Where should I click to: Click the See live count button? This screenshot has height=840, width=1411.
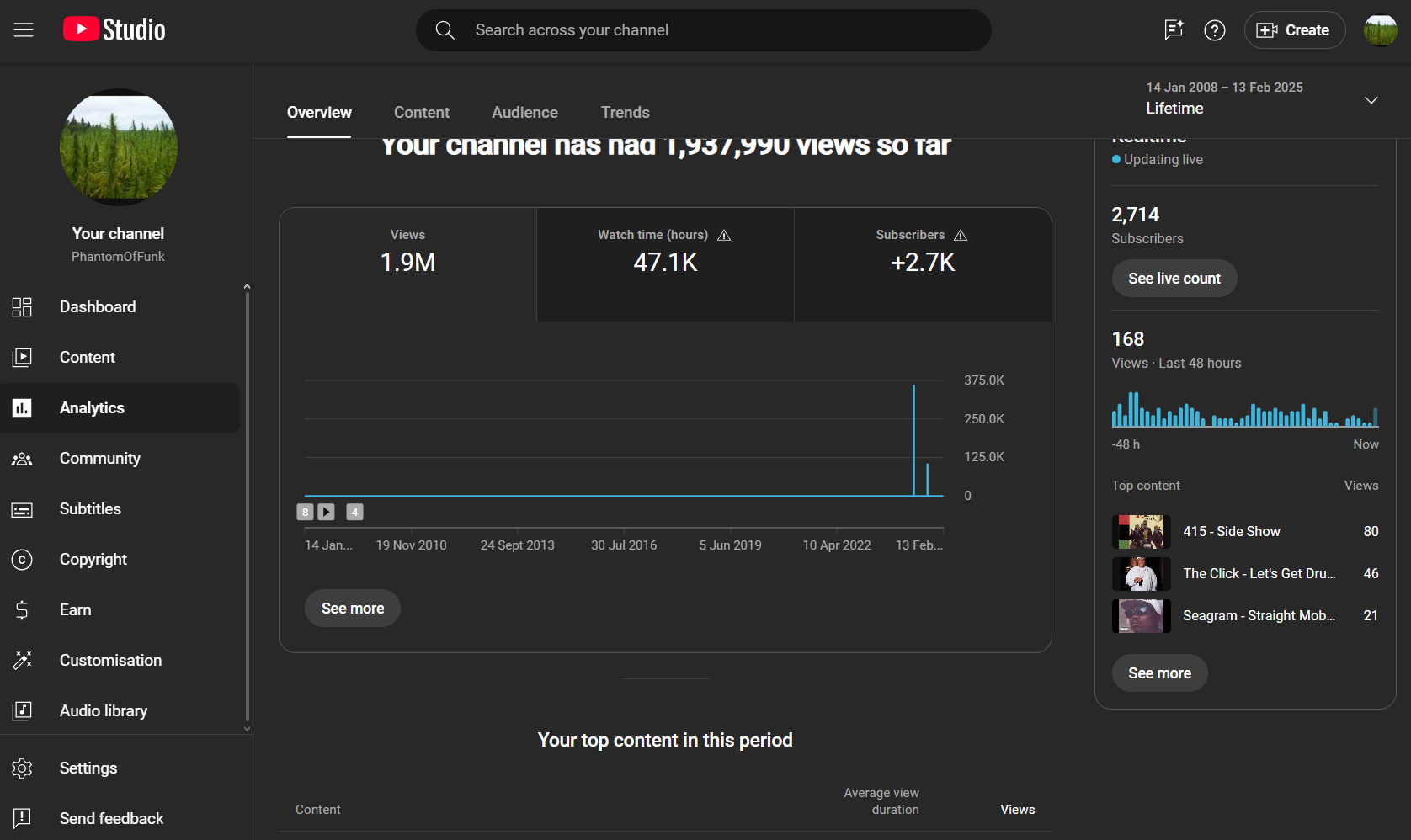(x=1174, y=279)
